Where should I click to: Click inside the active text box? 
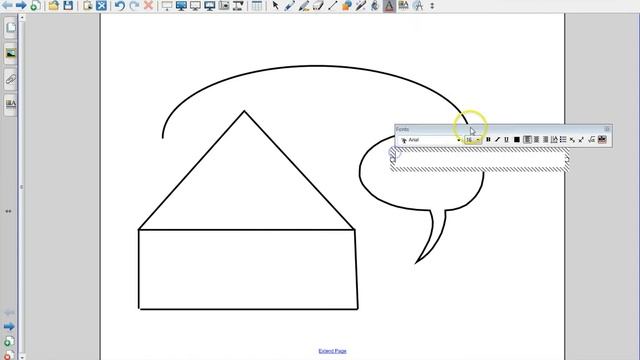[480, 159]
